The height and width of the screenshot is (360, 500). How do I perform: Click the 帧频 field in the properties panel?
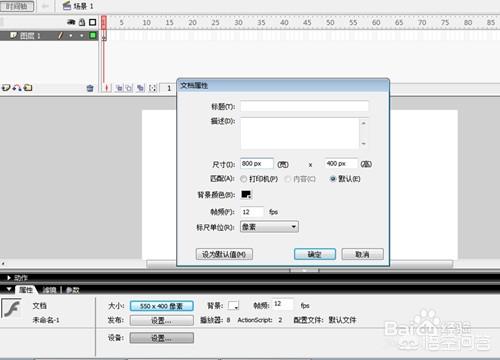[283, 304]
